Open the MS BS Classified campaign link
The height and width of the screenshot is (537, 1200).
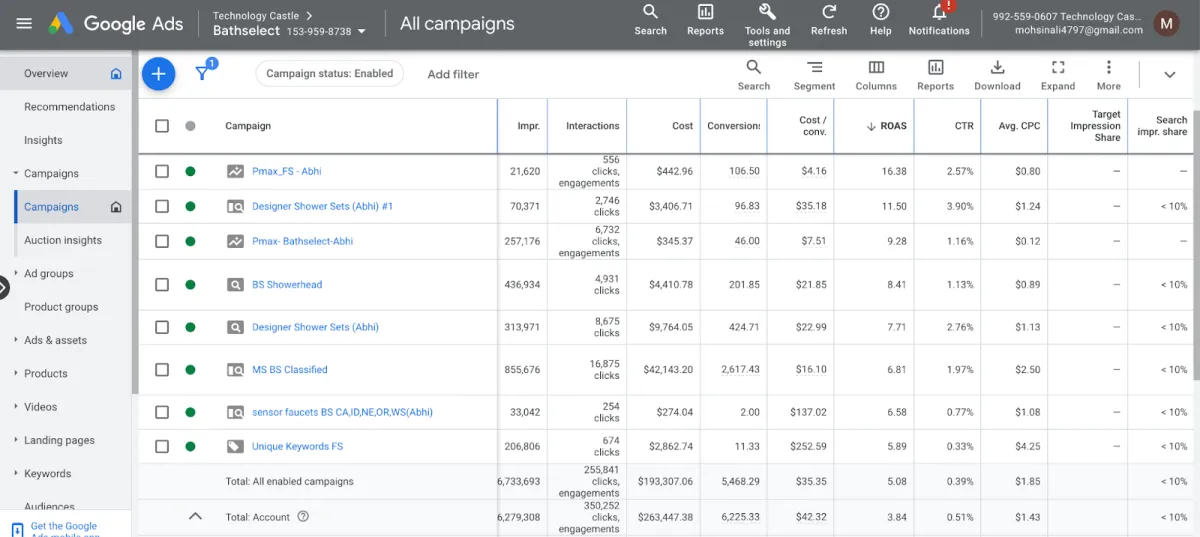coord(289,370)
